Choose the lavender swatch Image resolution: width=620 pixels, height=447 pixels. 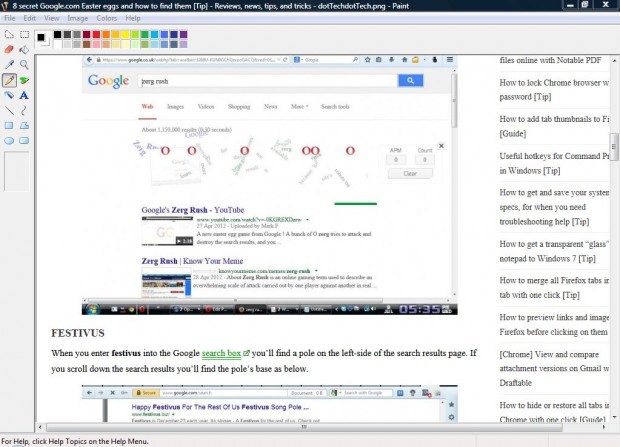pos(183,44)
